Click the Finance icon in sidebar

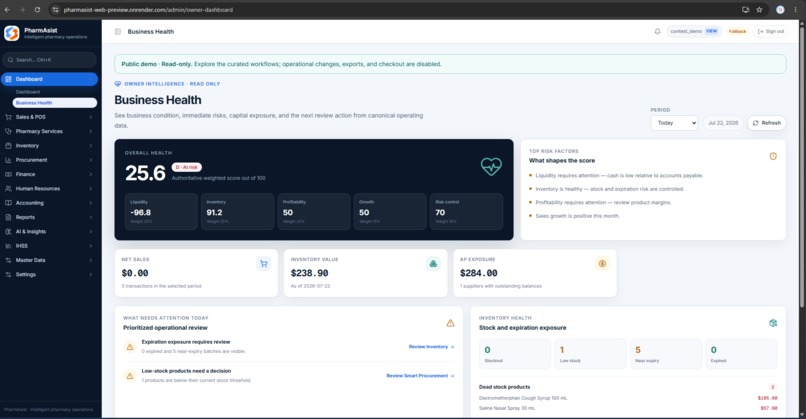tap(8, 174)
